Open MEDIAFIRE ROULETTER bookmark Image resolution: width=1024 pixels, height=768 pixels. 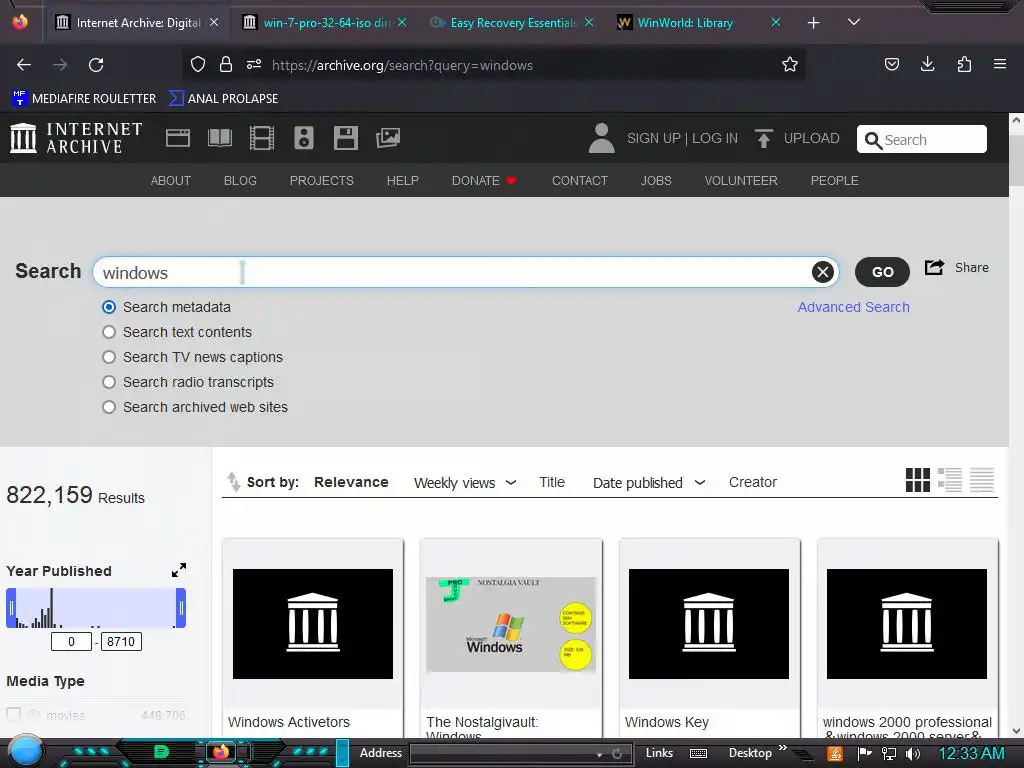[84, 99]
